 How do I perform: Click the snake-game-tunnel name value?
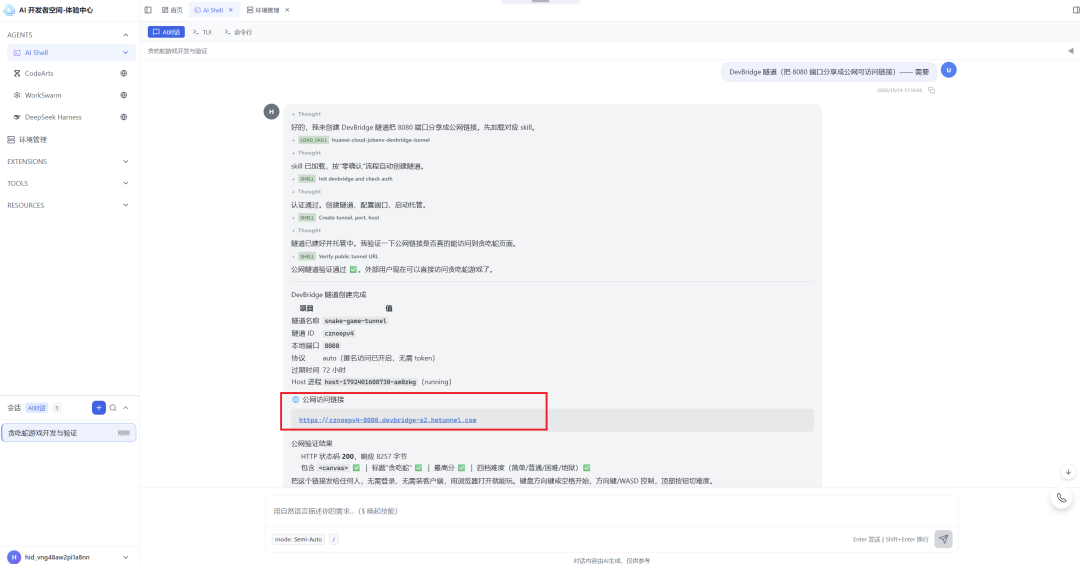[355, 321]
